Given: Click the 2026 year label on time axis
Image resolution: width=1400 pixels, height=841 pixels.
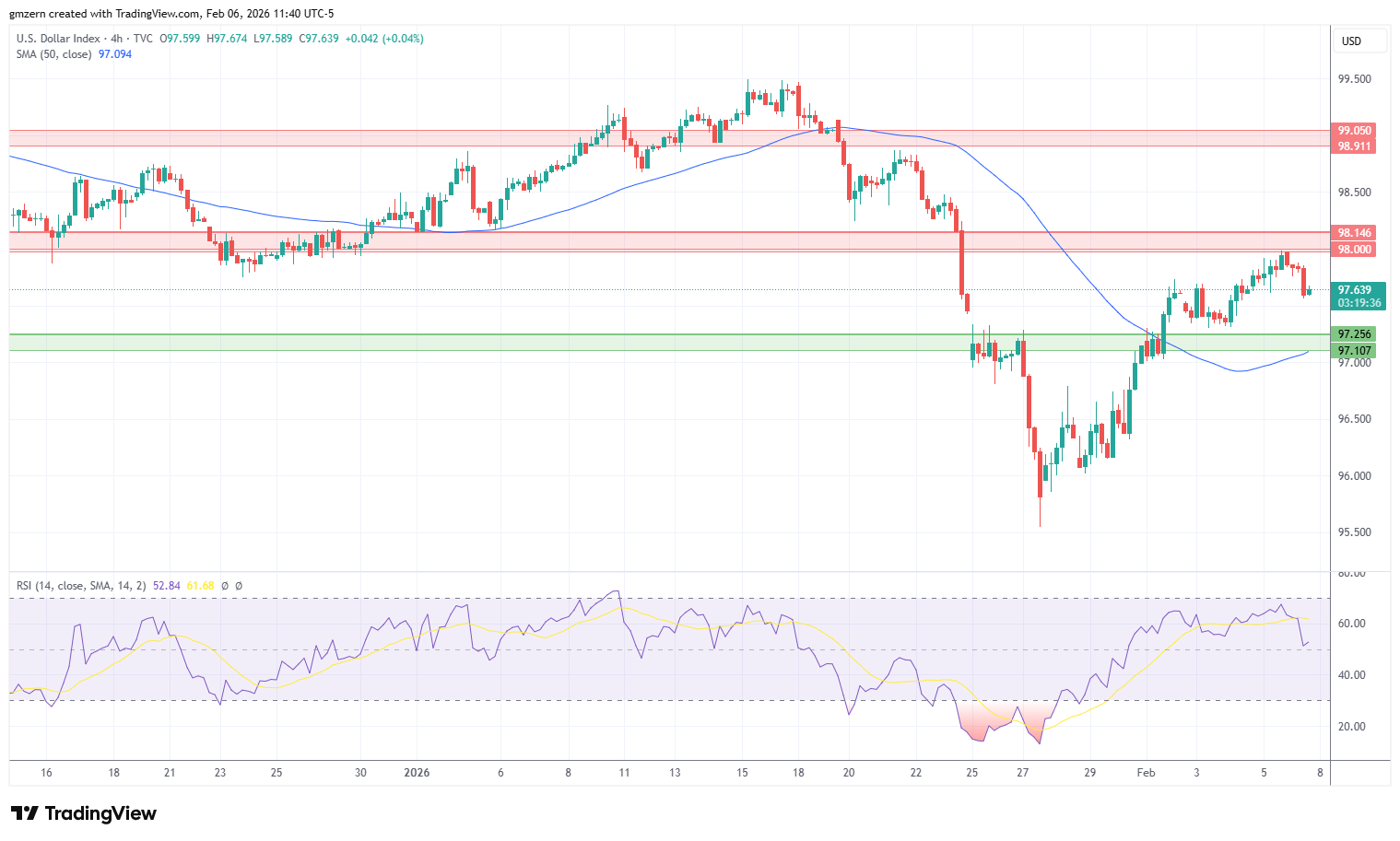Looking at the screenshot, I should (417, 773).
